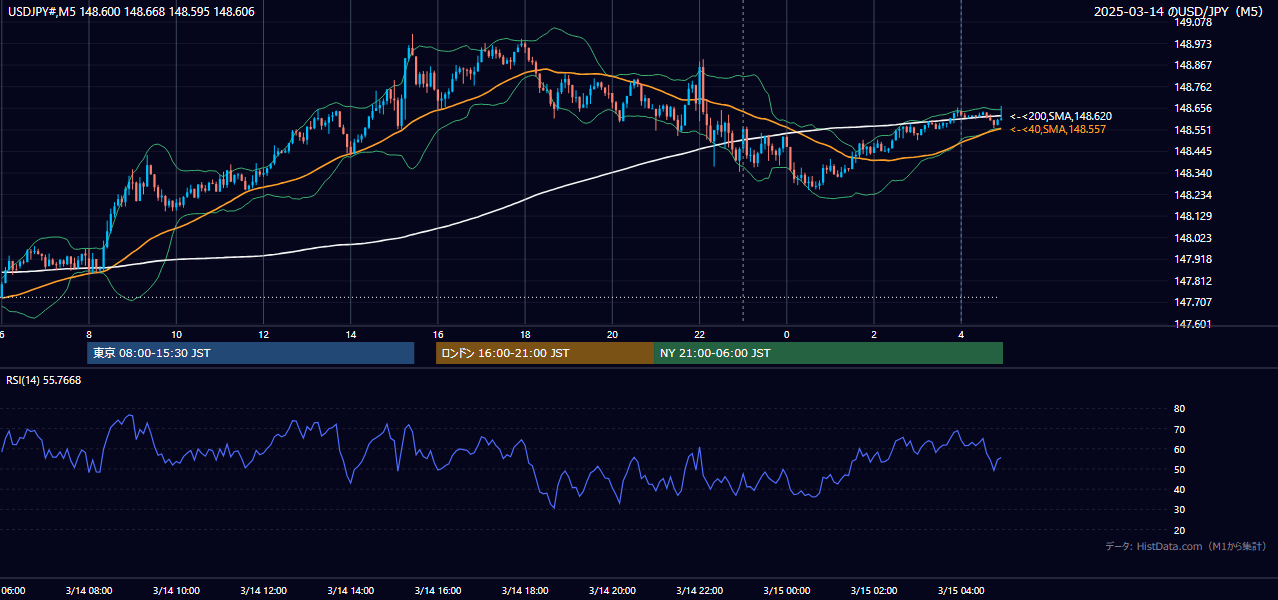Click the 40 SMA 148.557 label
Screen dimensions: 1278x600
[1057, 130]
